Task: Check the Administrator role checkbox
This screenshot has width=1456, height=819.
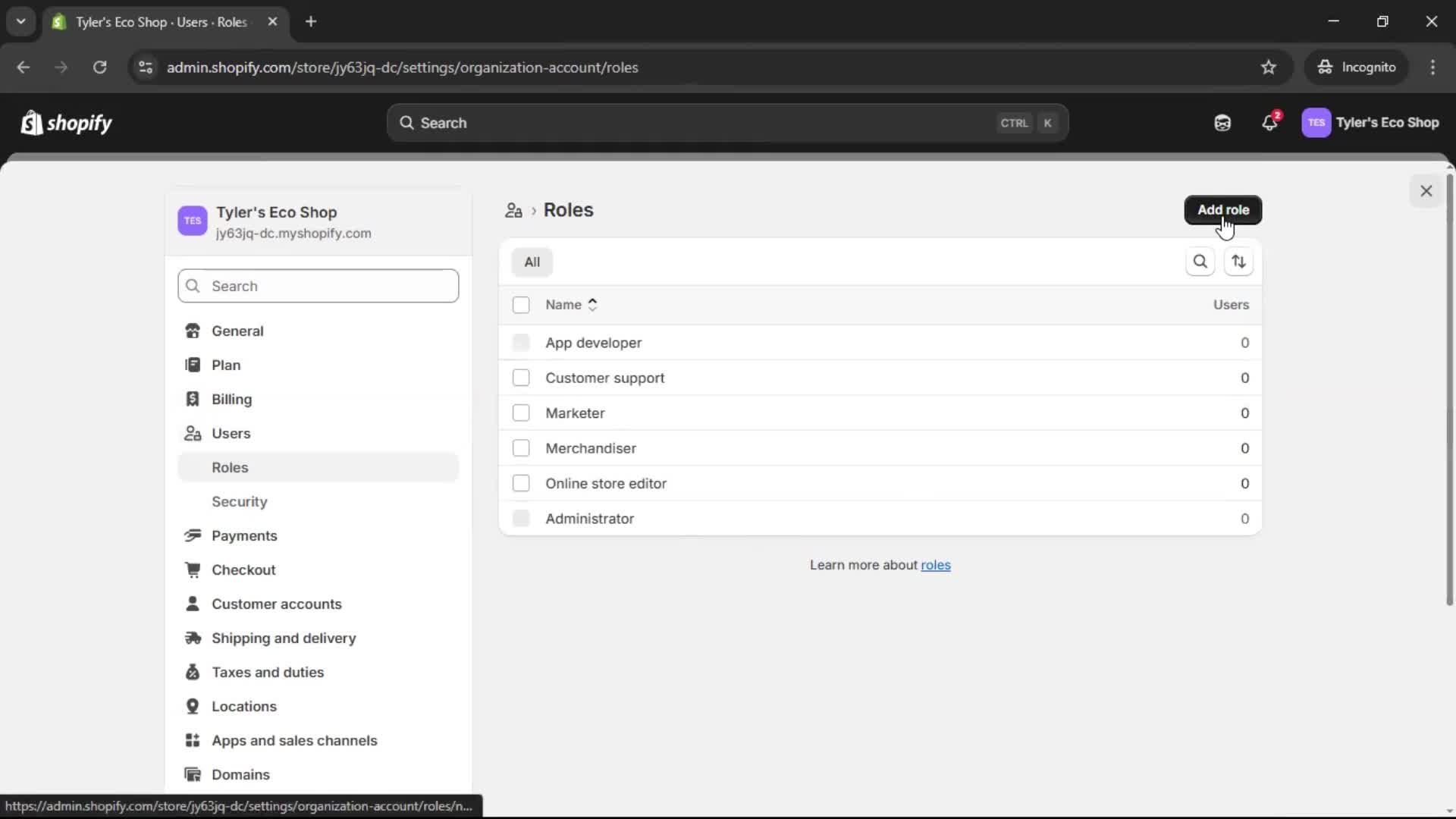Action: (521, 518)
